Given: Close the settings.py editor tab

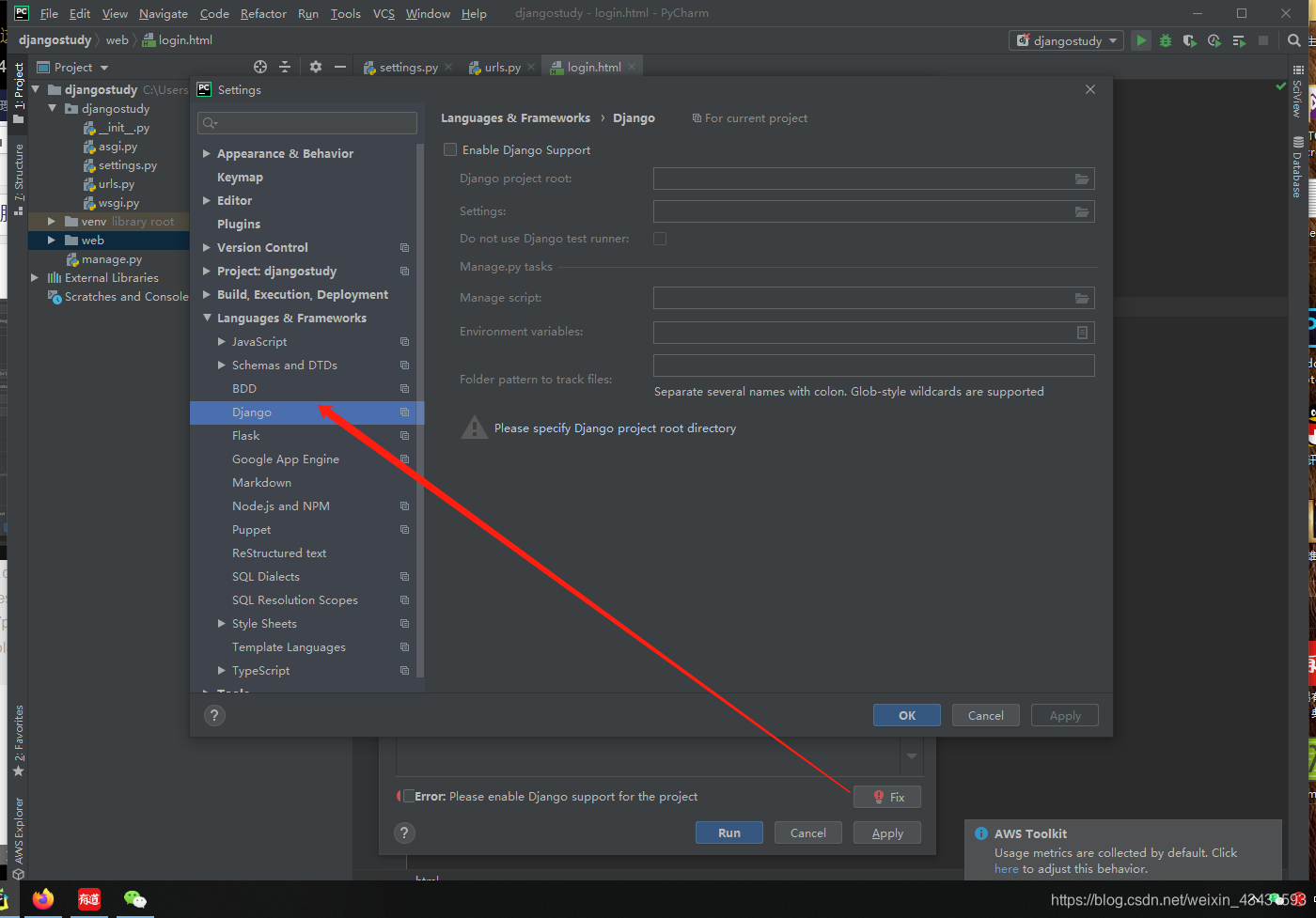Looking at the screenshot, I should coord(448,67).
